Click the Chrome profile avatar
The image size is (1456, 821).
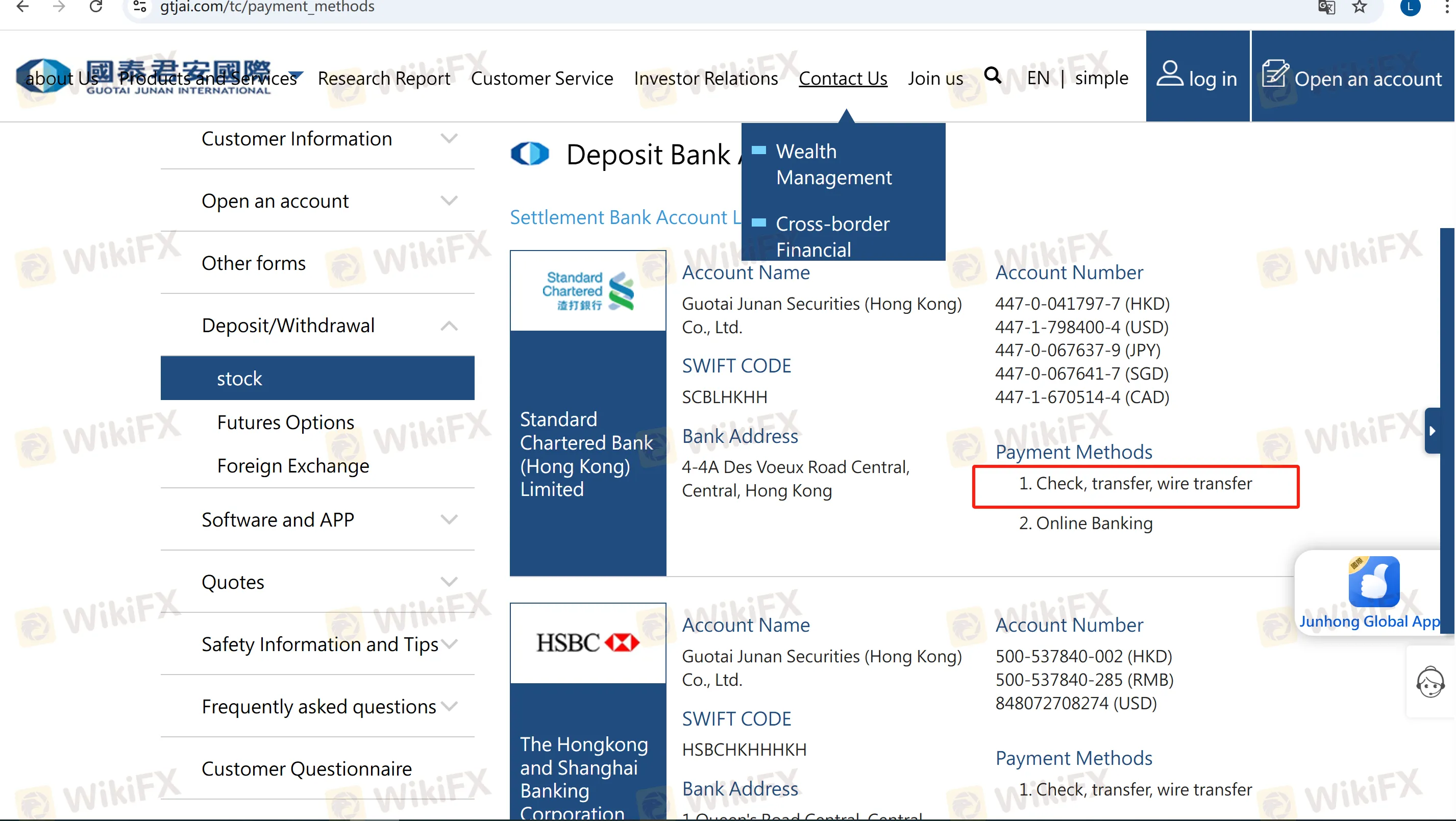(x=1410, y=8)
